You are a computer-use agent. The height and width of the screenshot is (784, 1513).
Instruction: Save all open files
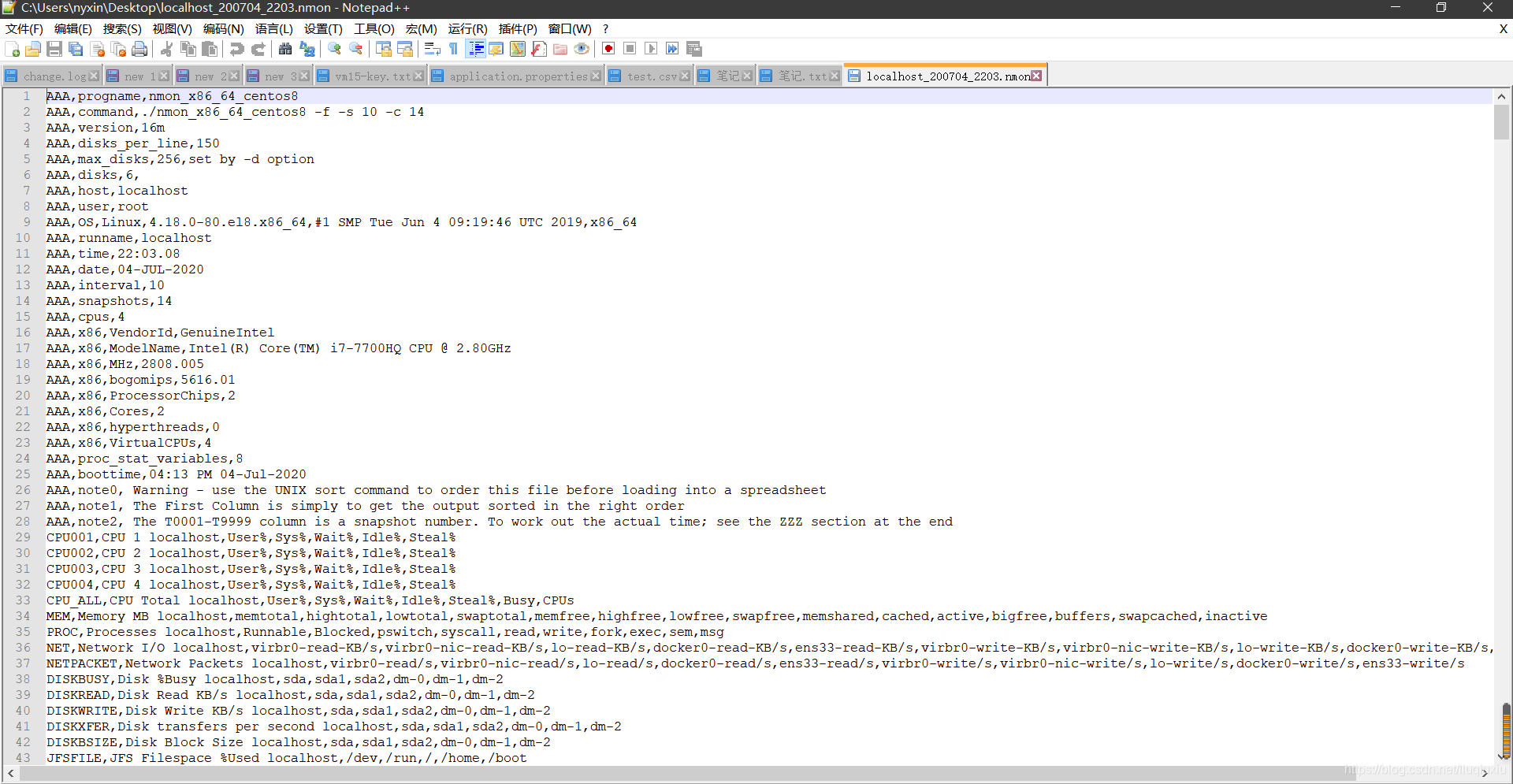[x=76, y=49]
